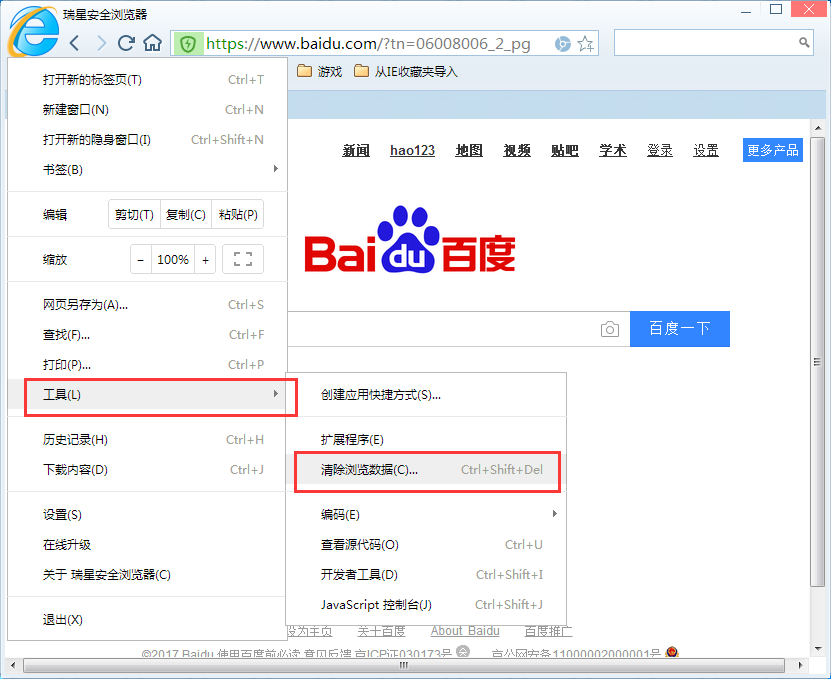The height and width of the screenshot is (679, 831).
Task: Click the green security shield in address bar
Action: [188, 44]
